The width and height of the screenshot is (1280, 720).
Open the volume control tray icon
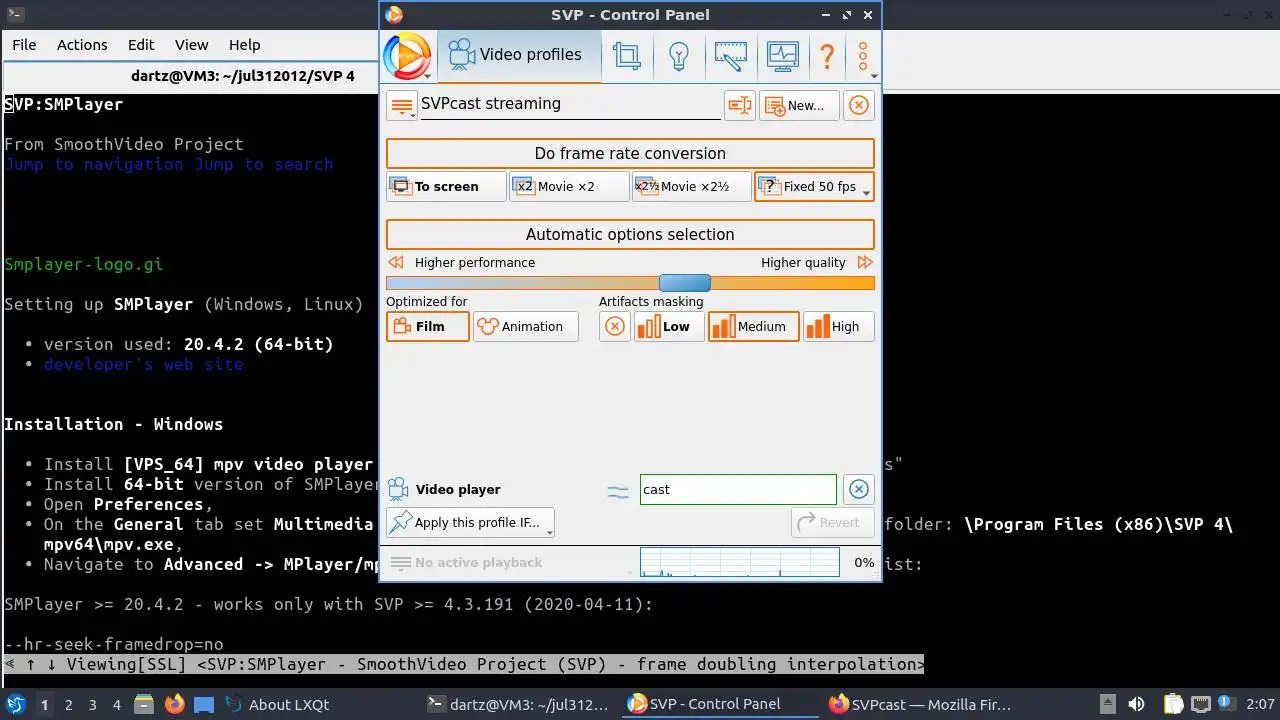(x=1136, y=704)
